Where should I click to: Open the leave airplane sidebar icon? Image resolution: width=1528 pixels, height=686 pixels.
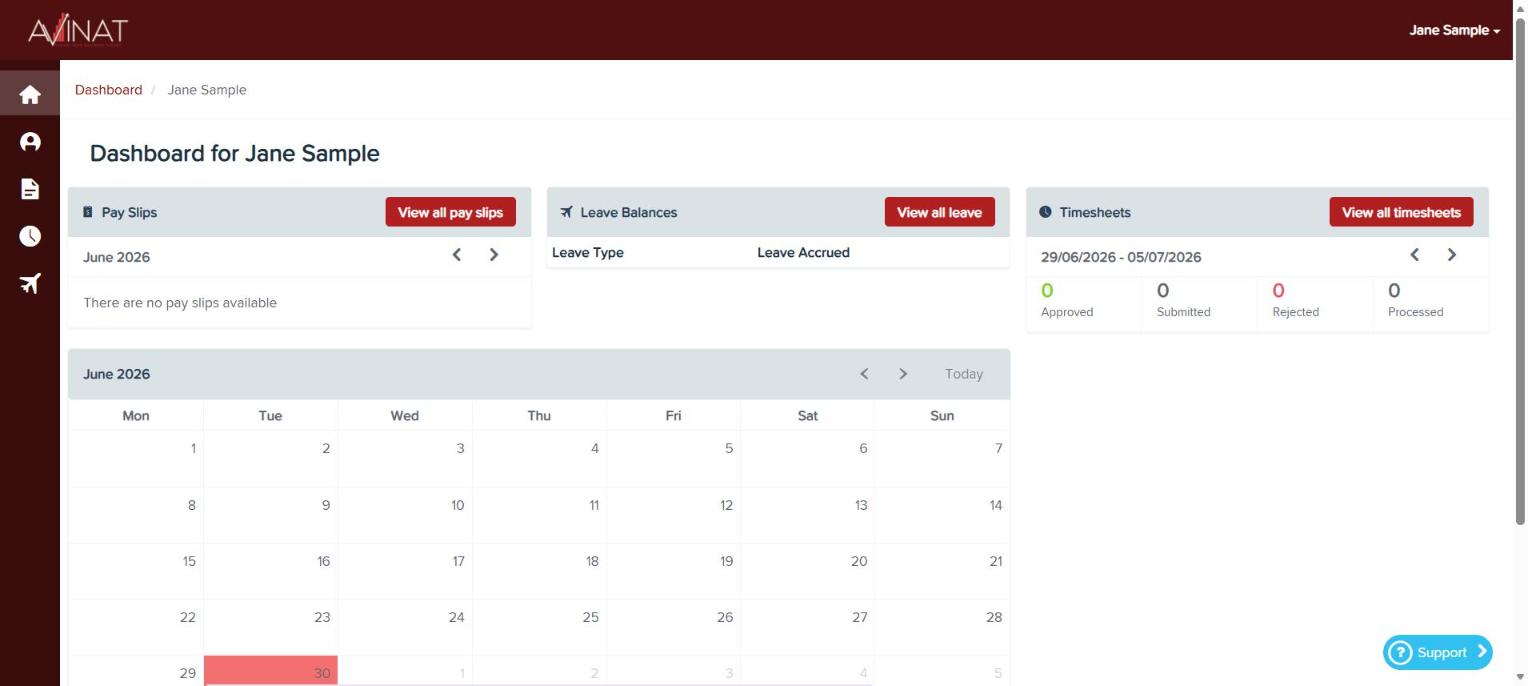[x=30, y=284]
